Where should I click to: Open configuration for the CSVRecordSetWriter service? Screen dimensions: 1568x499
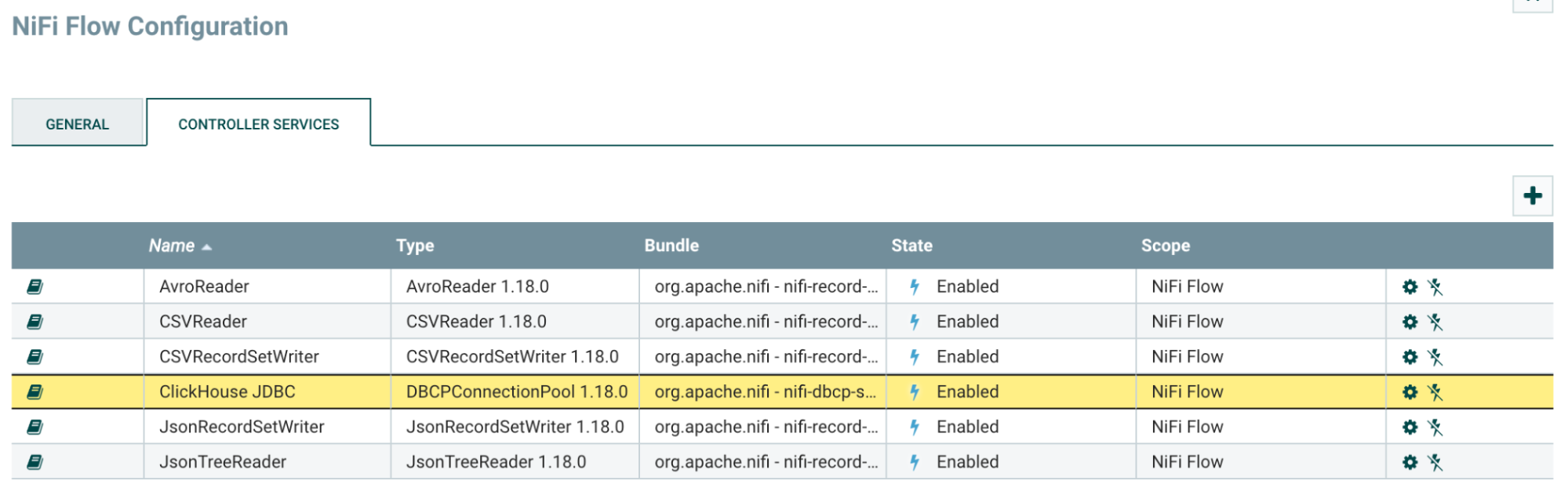click(1410, 356)
